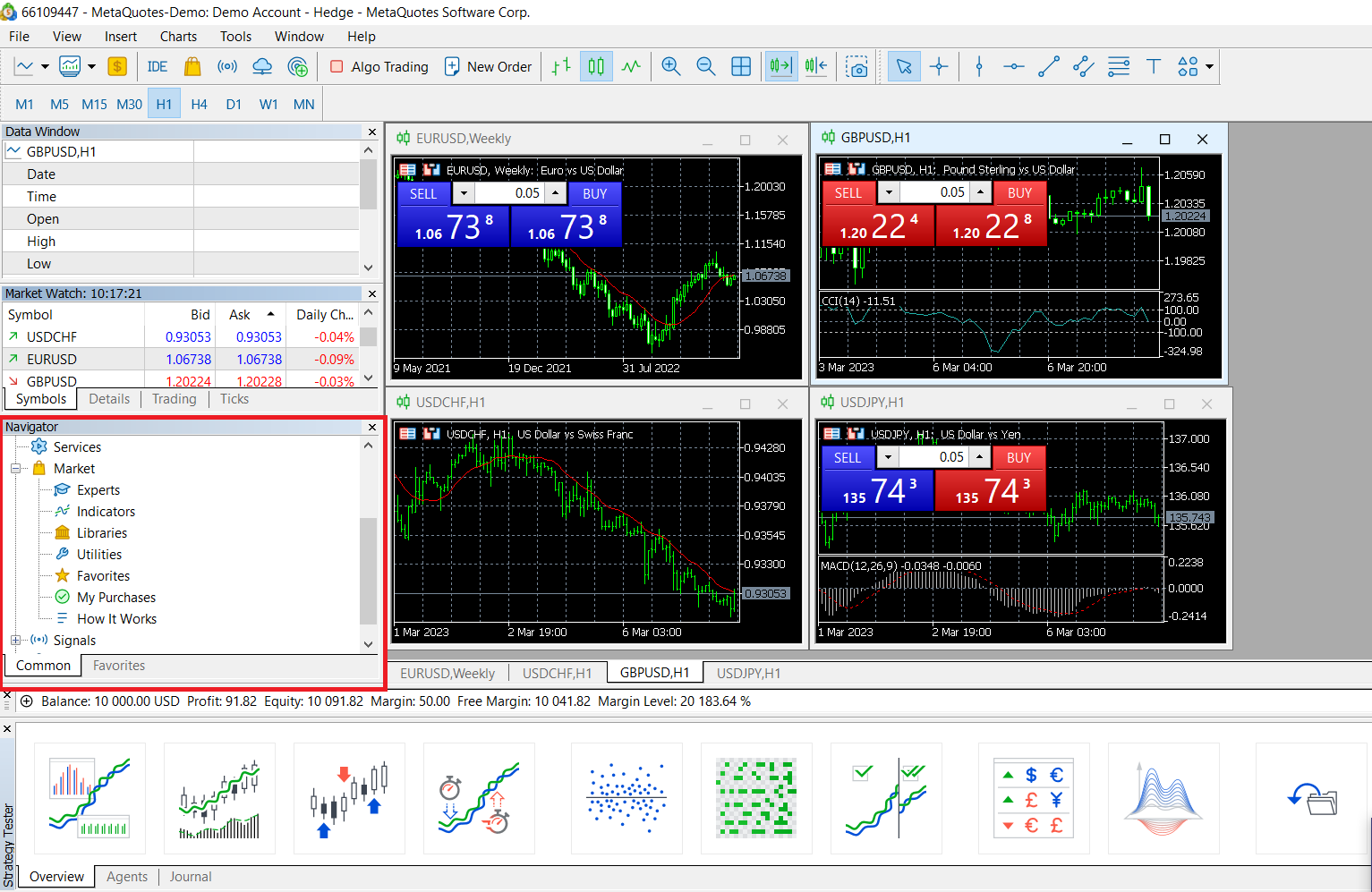This screenshot has width=1372, height=892.
Task: Select the Crosshair cursor tool
Action: coord(939,67)
